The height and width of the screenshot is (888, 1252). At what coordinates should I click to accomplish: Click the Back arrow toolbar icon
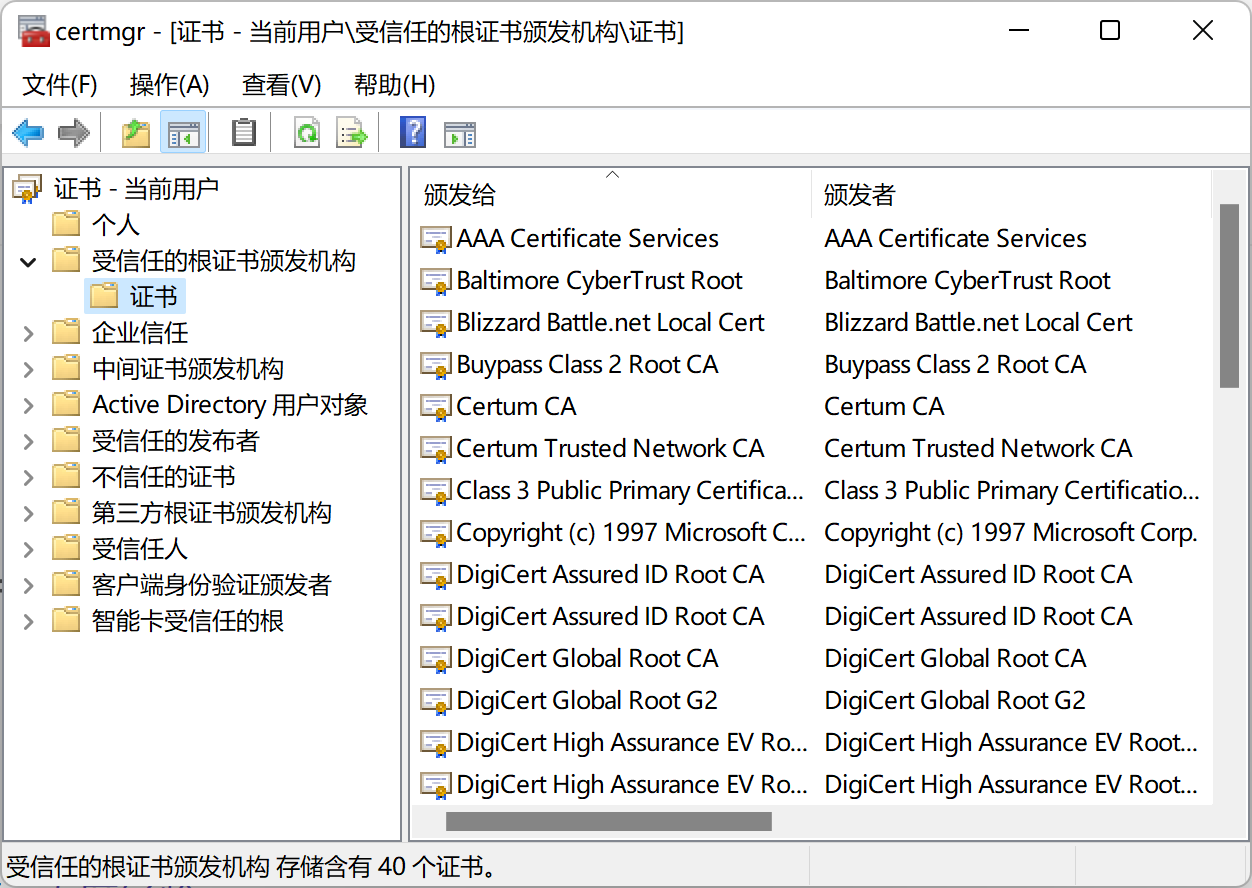(x=28, y=132)
